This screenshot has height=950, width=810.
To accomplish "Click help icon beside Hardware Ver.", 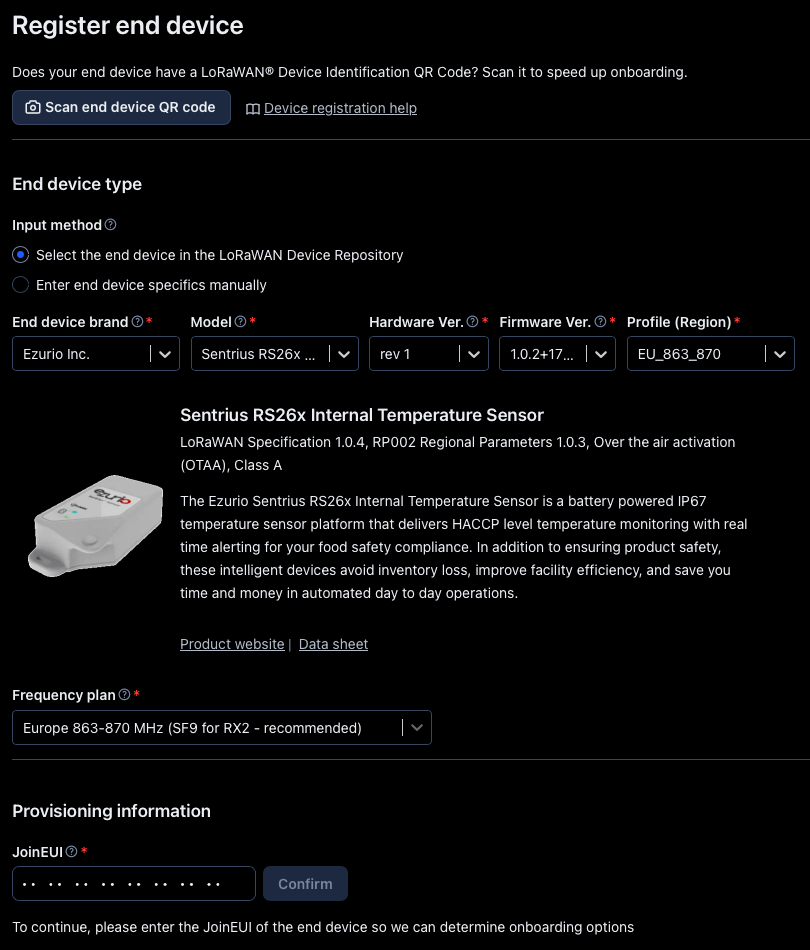I will pos(472,322).
